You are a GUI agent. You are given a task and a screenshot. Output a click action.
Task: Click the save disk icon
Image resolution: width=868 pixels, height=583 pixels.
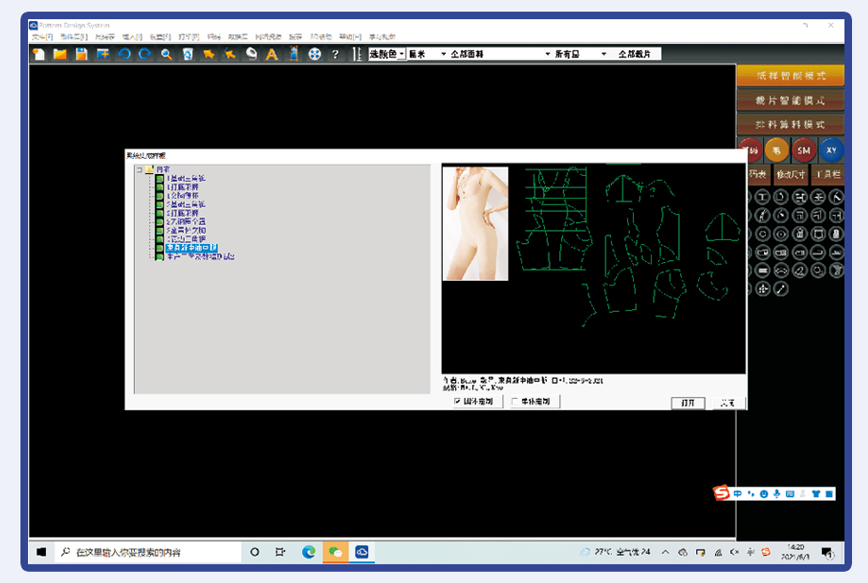[x=81, y=54]
